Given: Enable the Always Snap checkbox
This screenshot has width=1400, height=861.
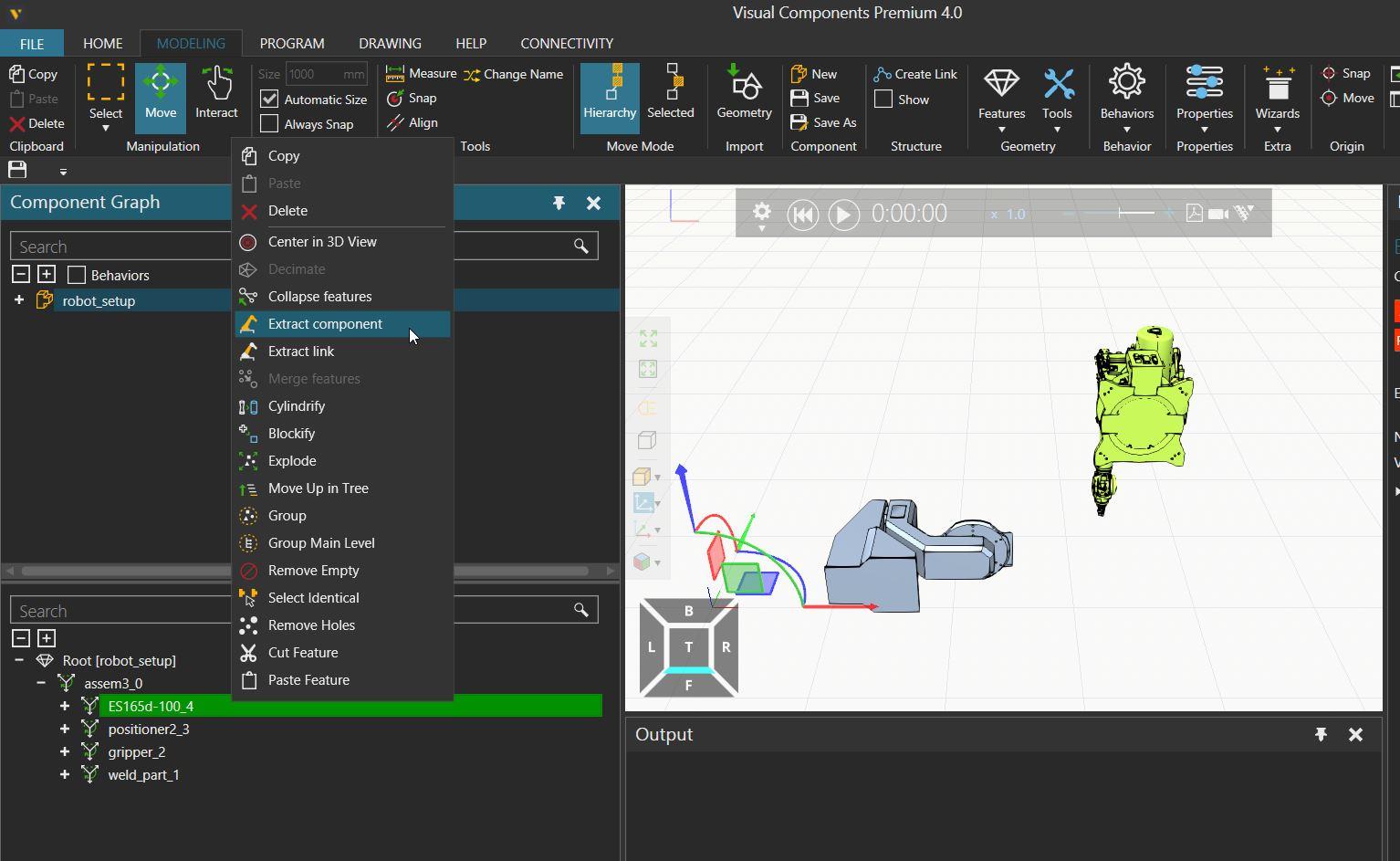Looking at the screenshot, I should [x=269, y=124].
